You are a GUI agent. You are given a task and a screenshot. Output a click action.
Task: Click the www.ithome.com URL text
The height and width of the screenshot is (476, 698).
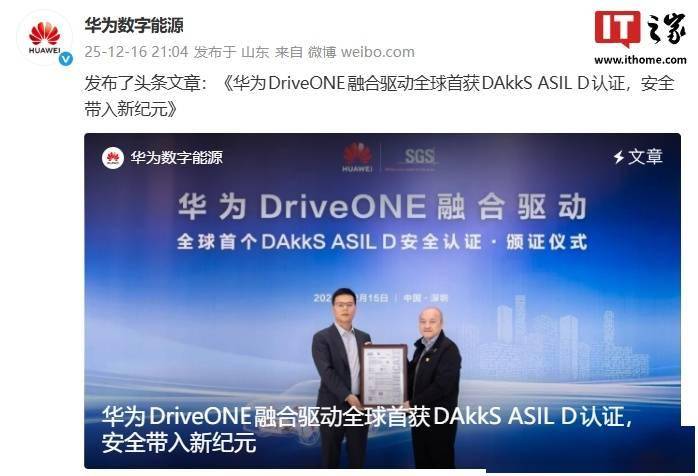click(640, 60)
